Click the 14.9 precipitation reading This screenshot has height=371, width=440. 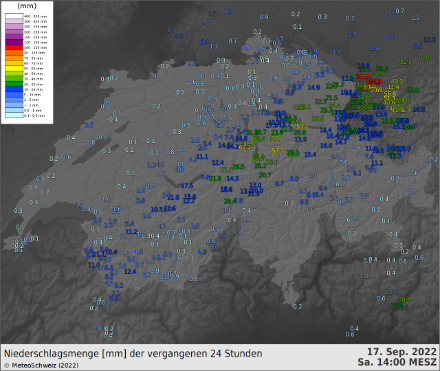pyautogui.click(x=314, y=87)
